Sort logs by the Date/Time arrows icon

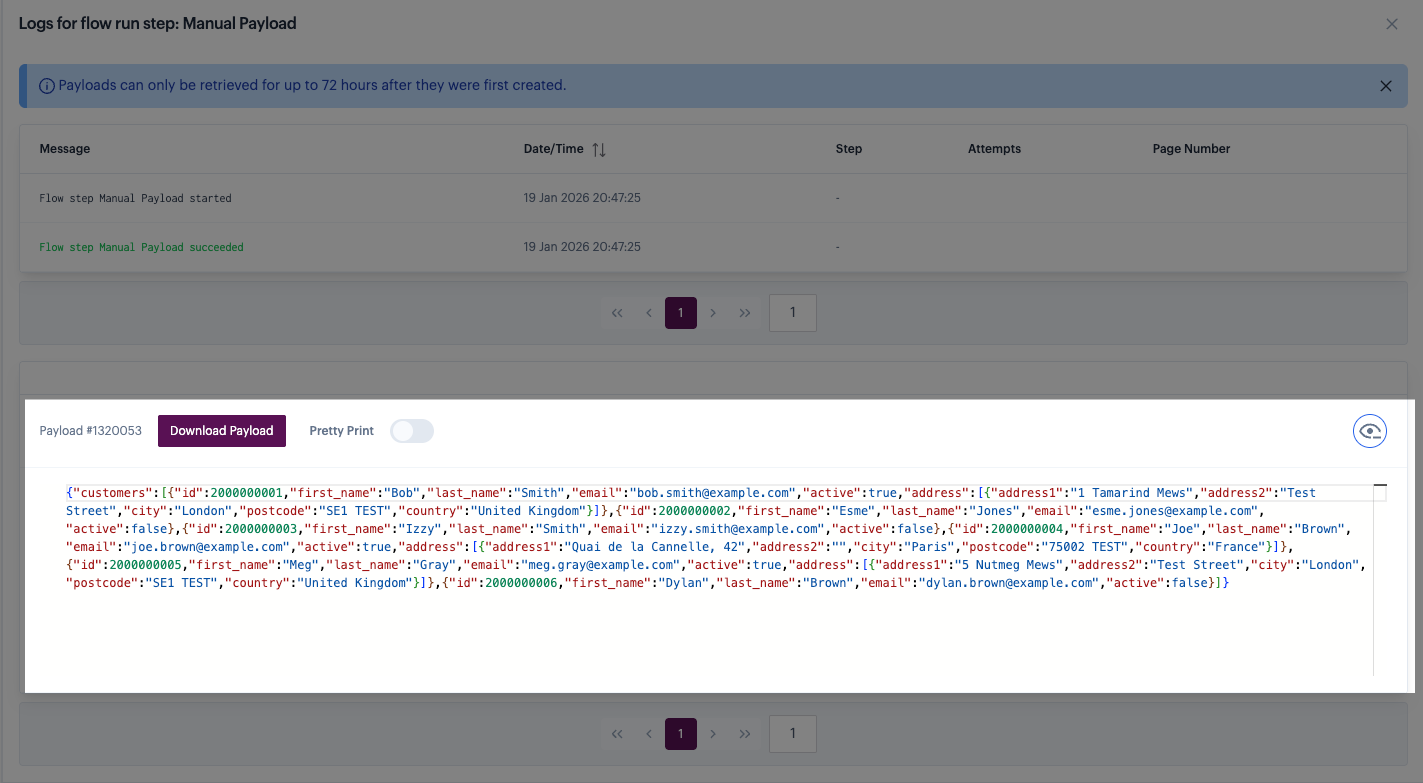coord(599,149)
